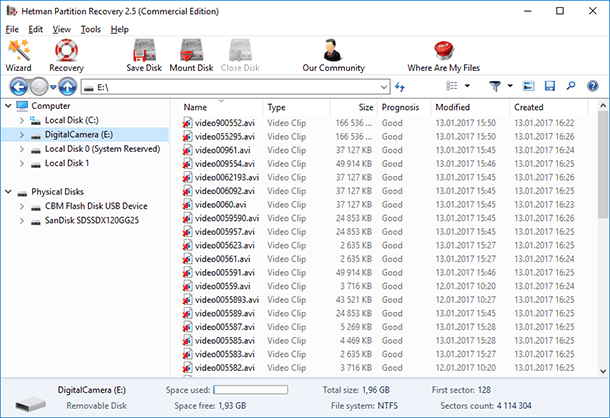The height and width of the screenshot is (418, 610).
Task: Expand CBM Flash Disk USB Device
Action: click(x=22, y=206)
